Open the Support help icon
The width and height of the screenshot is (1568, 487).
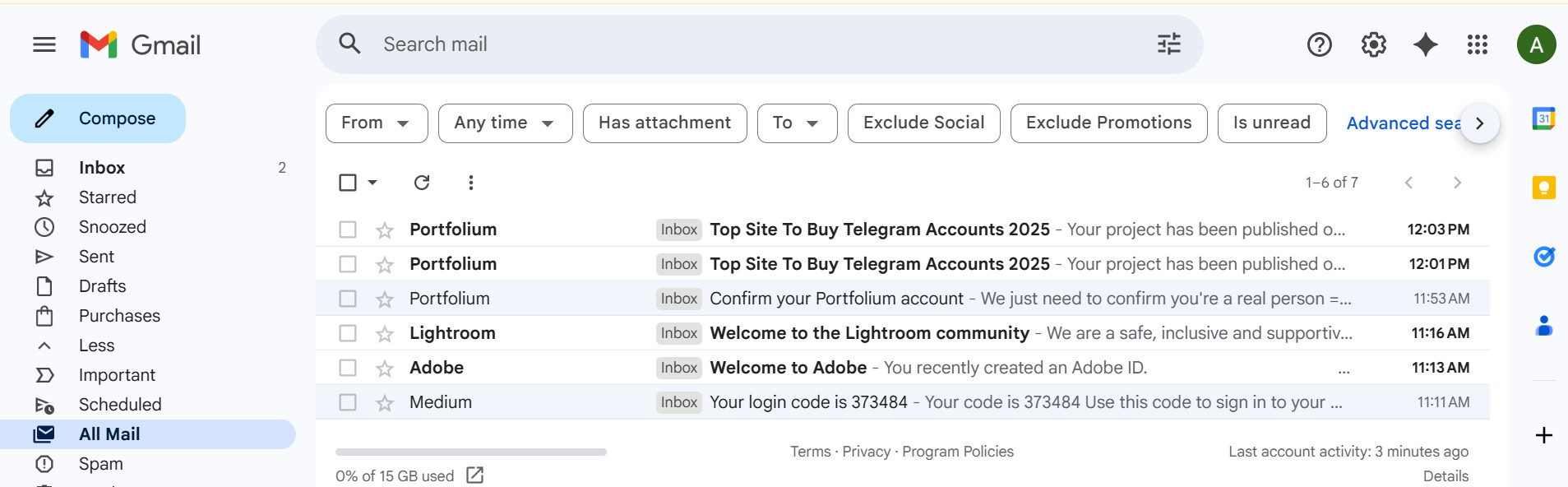pyautogui.click(x=1319, y=44)
